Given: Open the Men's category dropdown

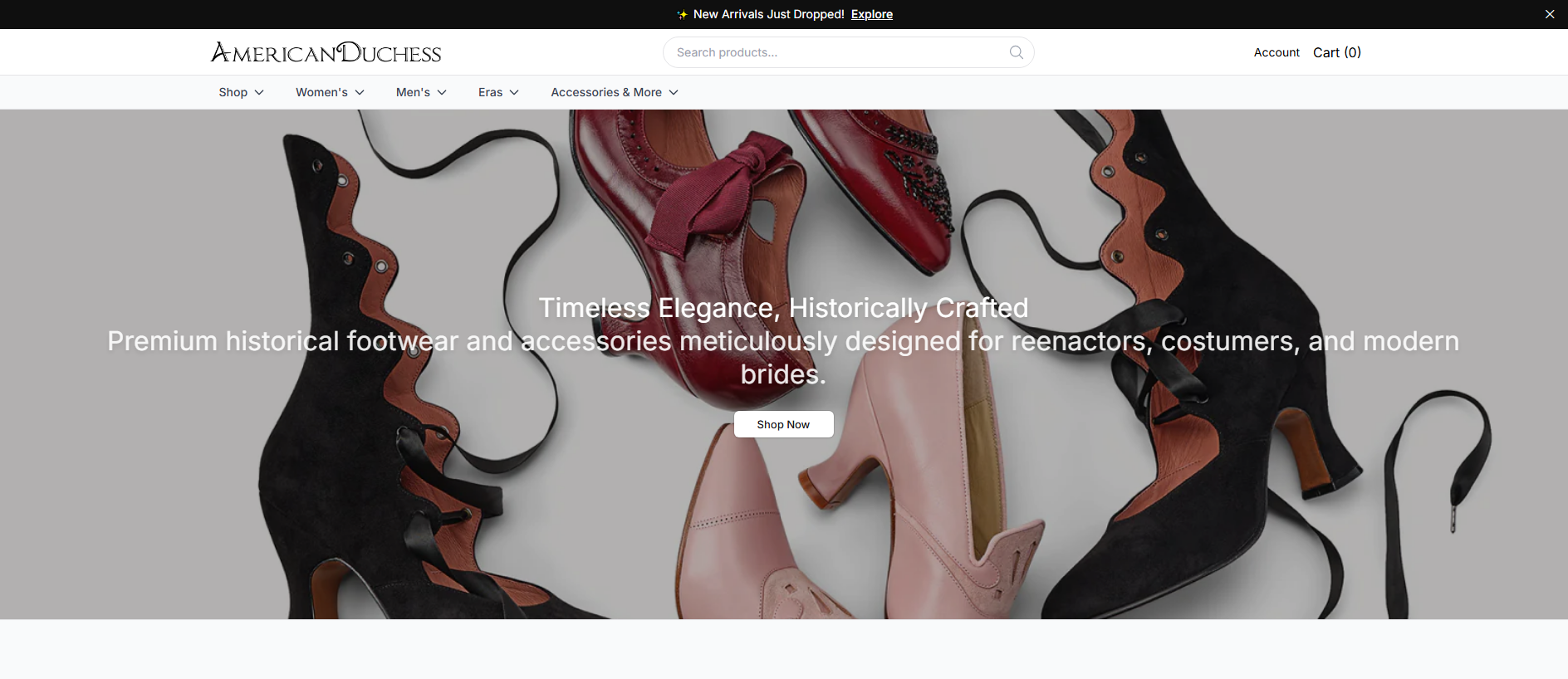Looking at the screenshot, I should coord(421,92).
